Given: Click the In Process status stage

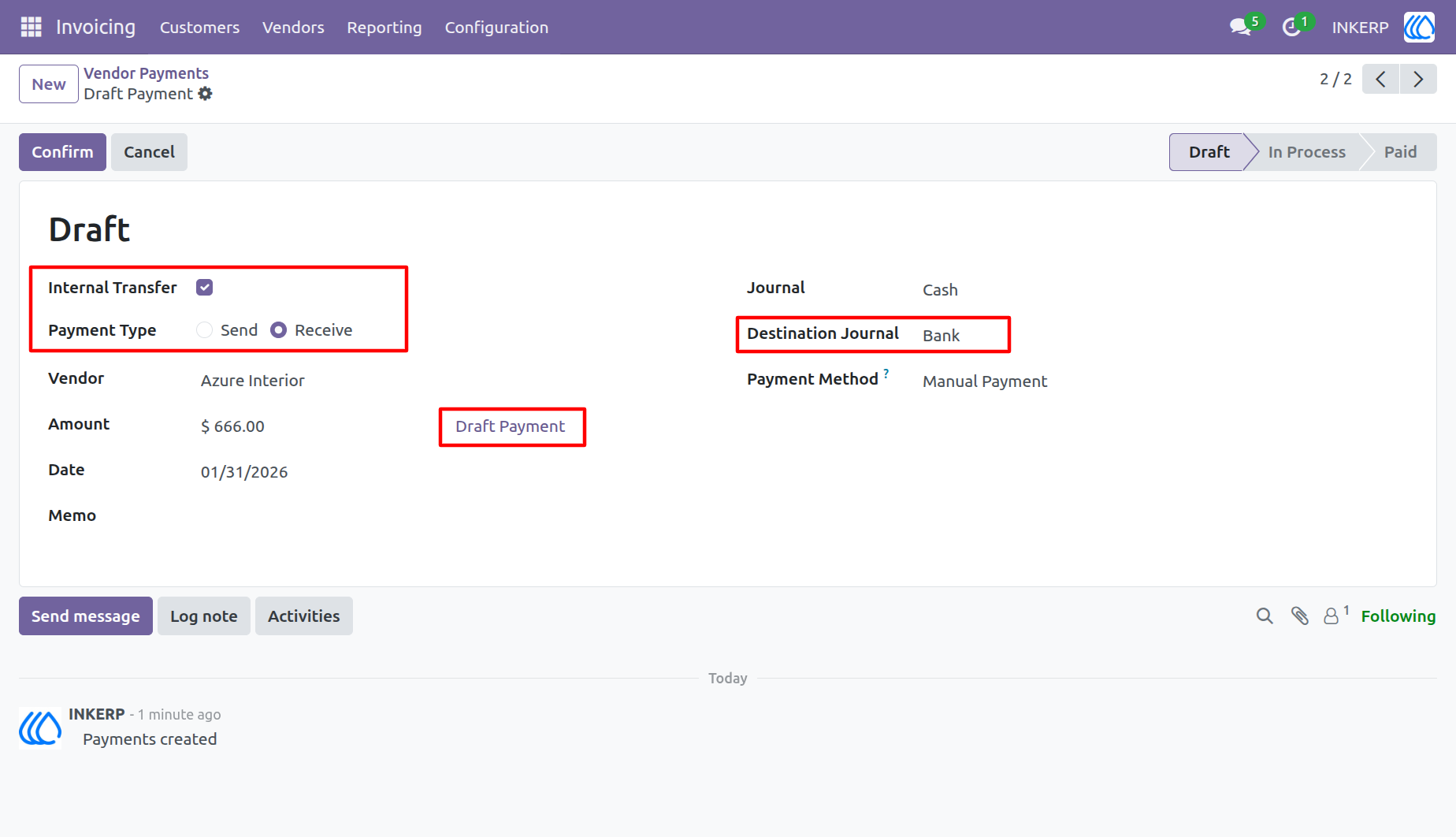Looking at the screenshot, I should [x=1307, y=152].
